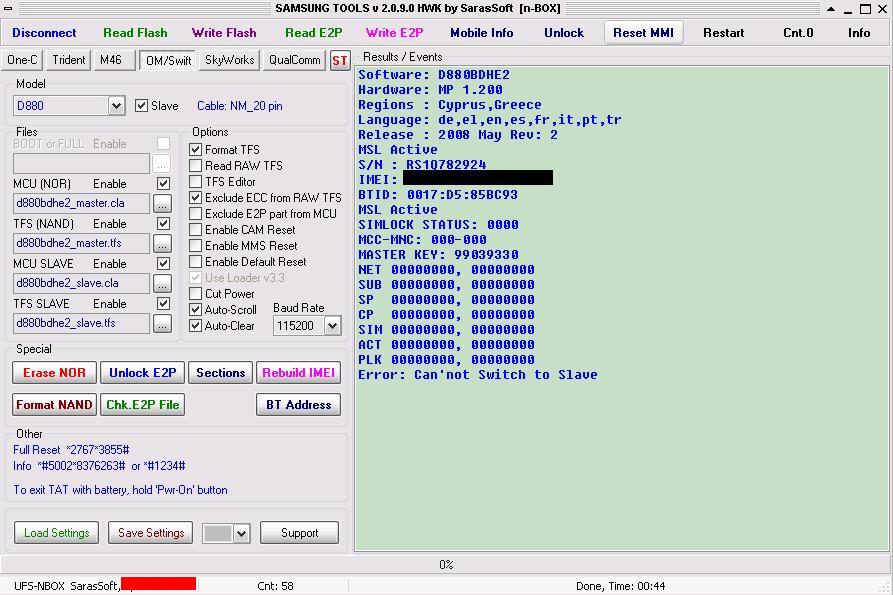Browse for the TFS (NAND) file
Screen dimensions: 893x595
[162, 243]
